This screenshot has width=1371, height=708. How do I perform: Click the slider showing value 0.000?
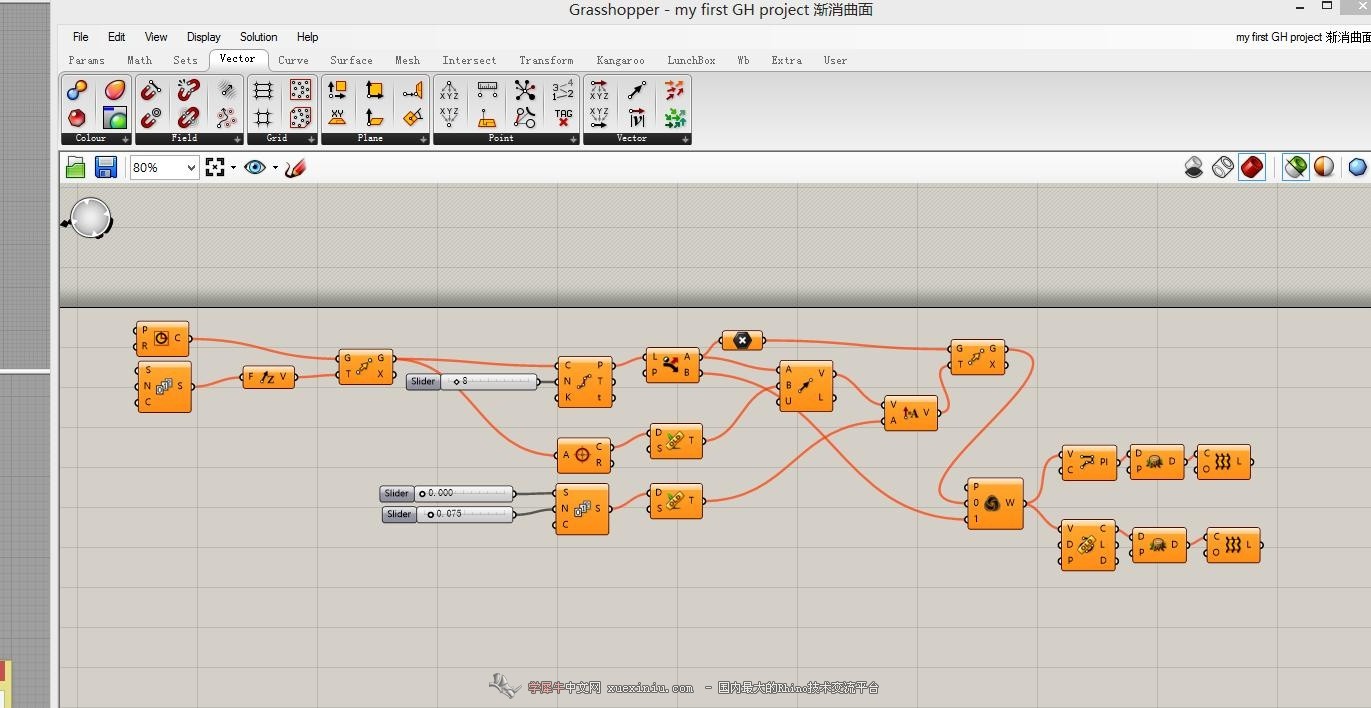point(447,493)
